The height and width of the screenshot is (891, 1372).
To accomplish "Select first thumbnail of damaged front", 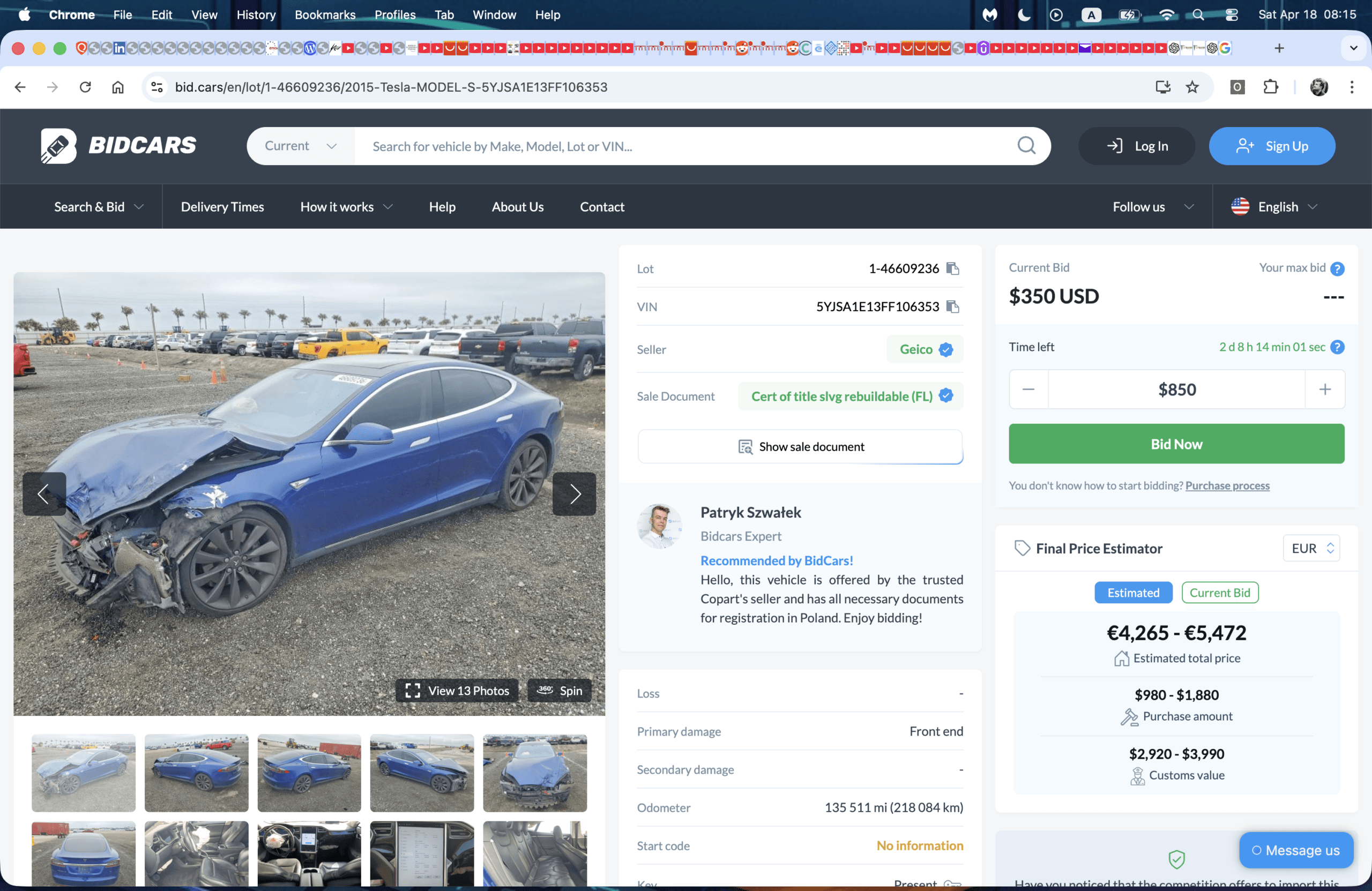I will pos(84,773).
